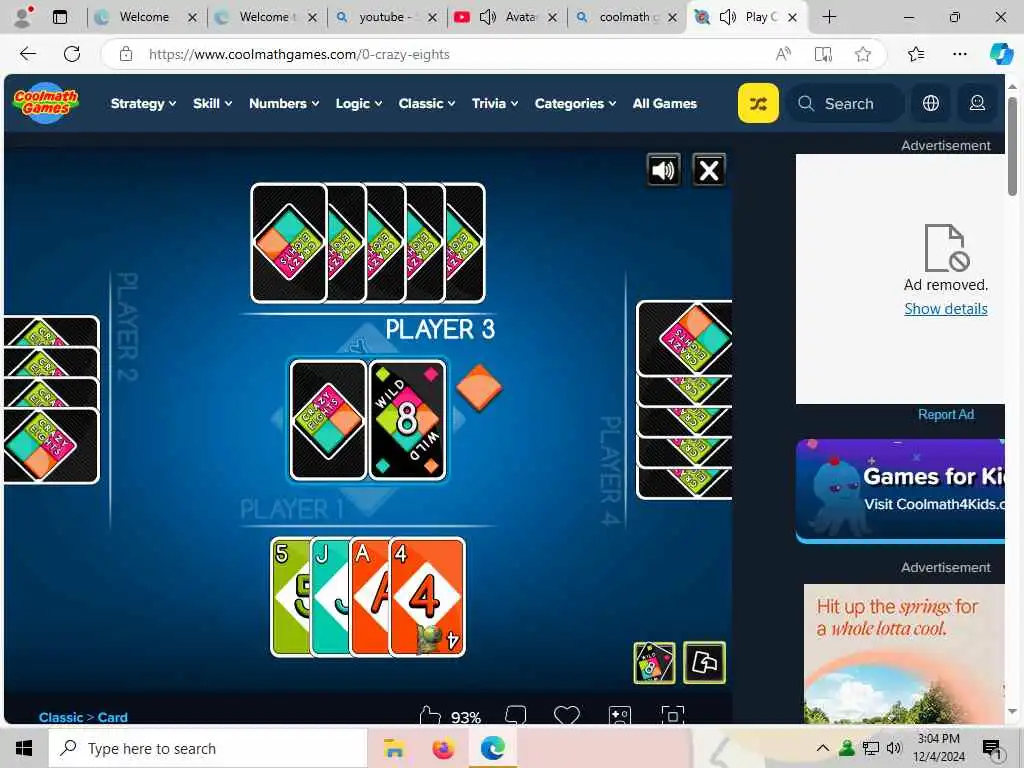This screenshot has width=1024, height=768.
Task: Open Firefox from the taskbar
Action: point(443,748)
